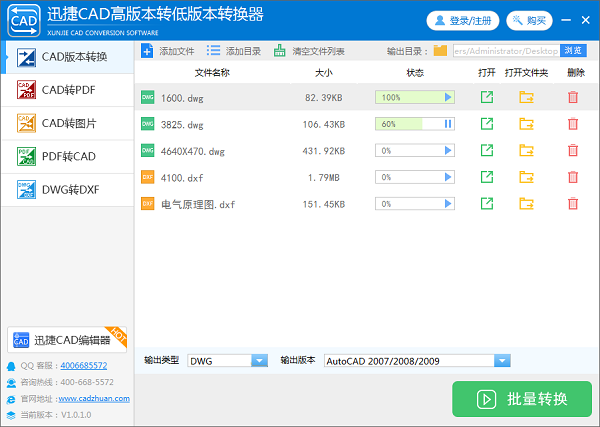Click the DWG file icon of 1600.dwg
This screenshot has height=427, width=600.
point(148,97)
